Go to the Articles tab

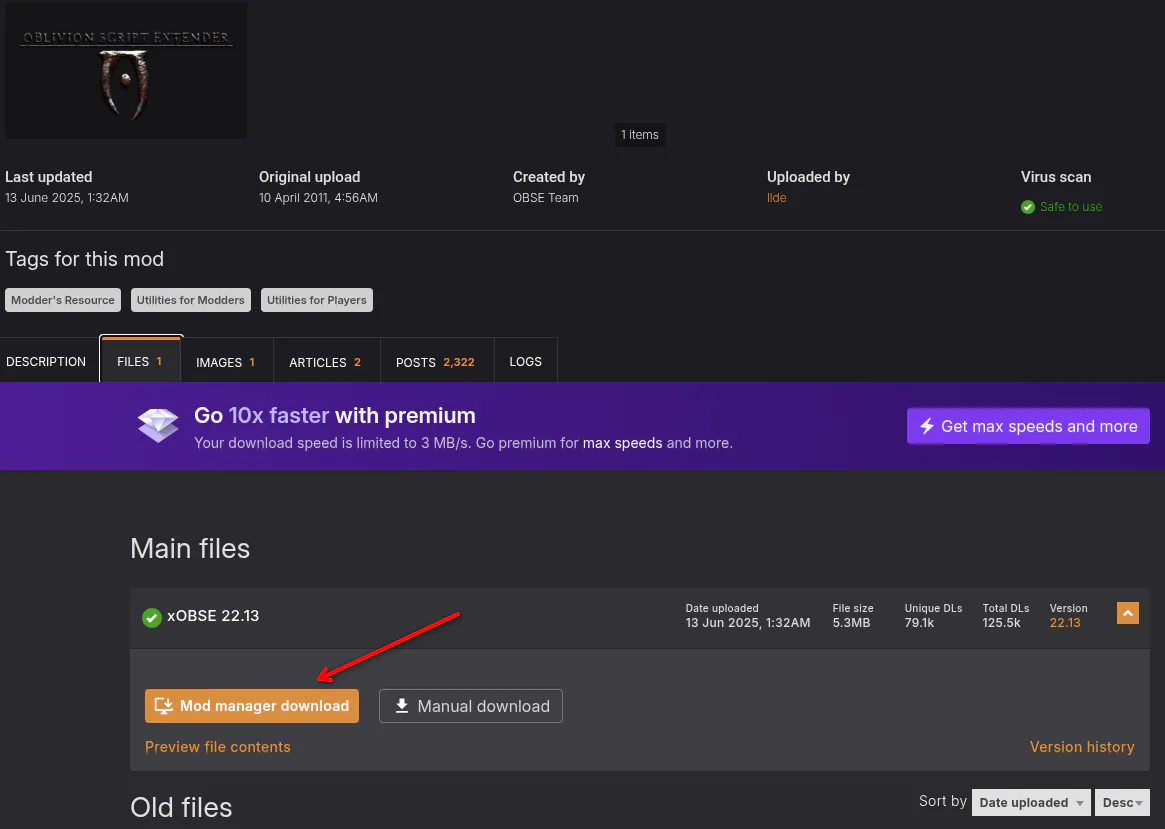pos(326,362)
